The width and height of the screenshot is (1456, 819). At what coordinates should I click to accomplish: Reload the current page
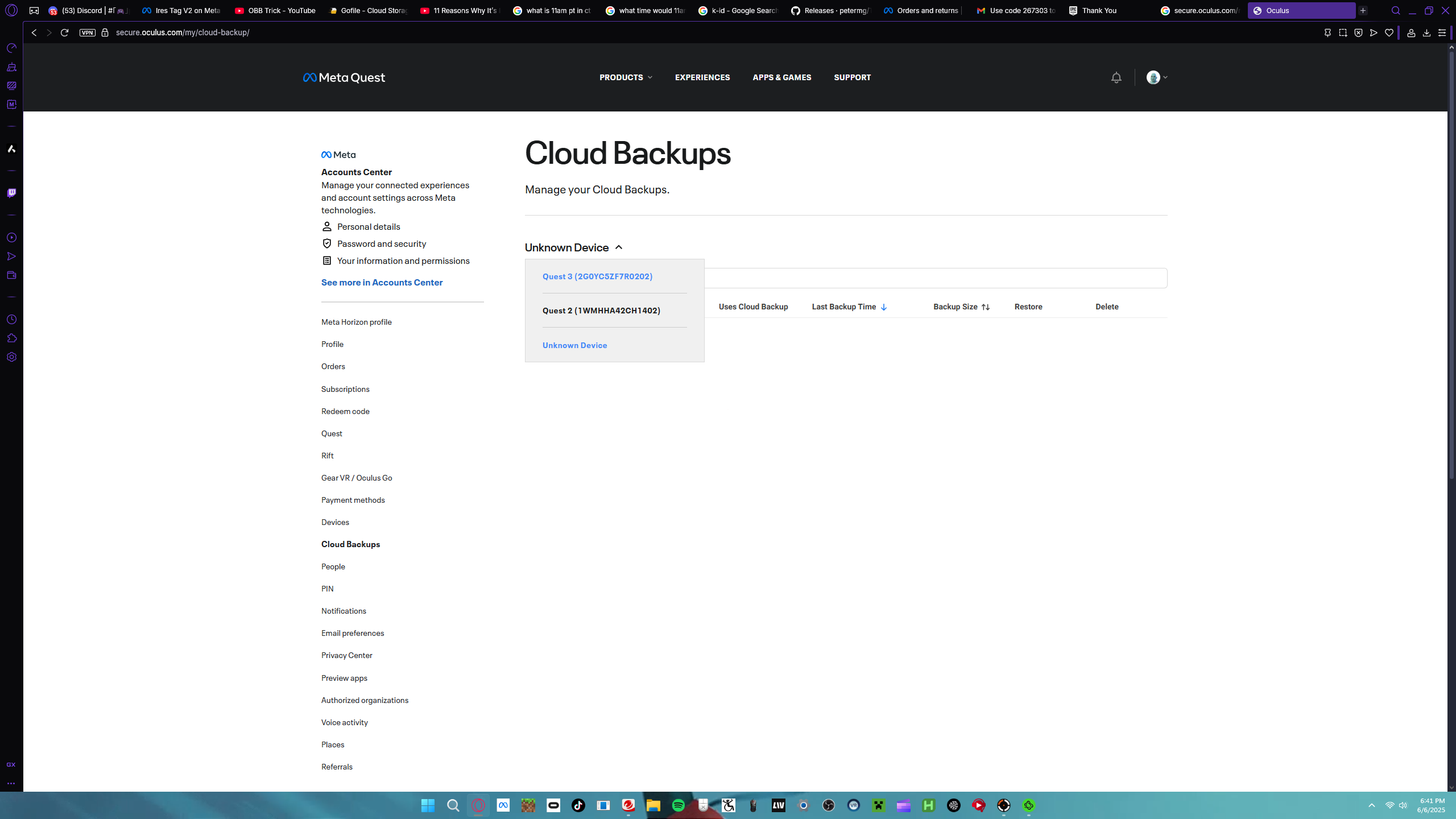click(x=64, y=33)
